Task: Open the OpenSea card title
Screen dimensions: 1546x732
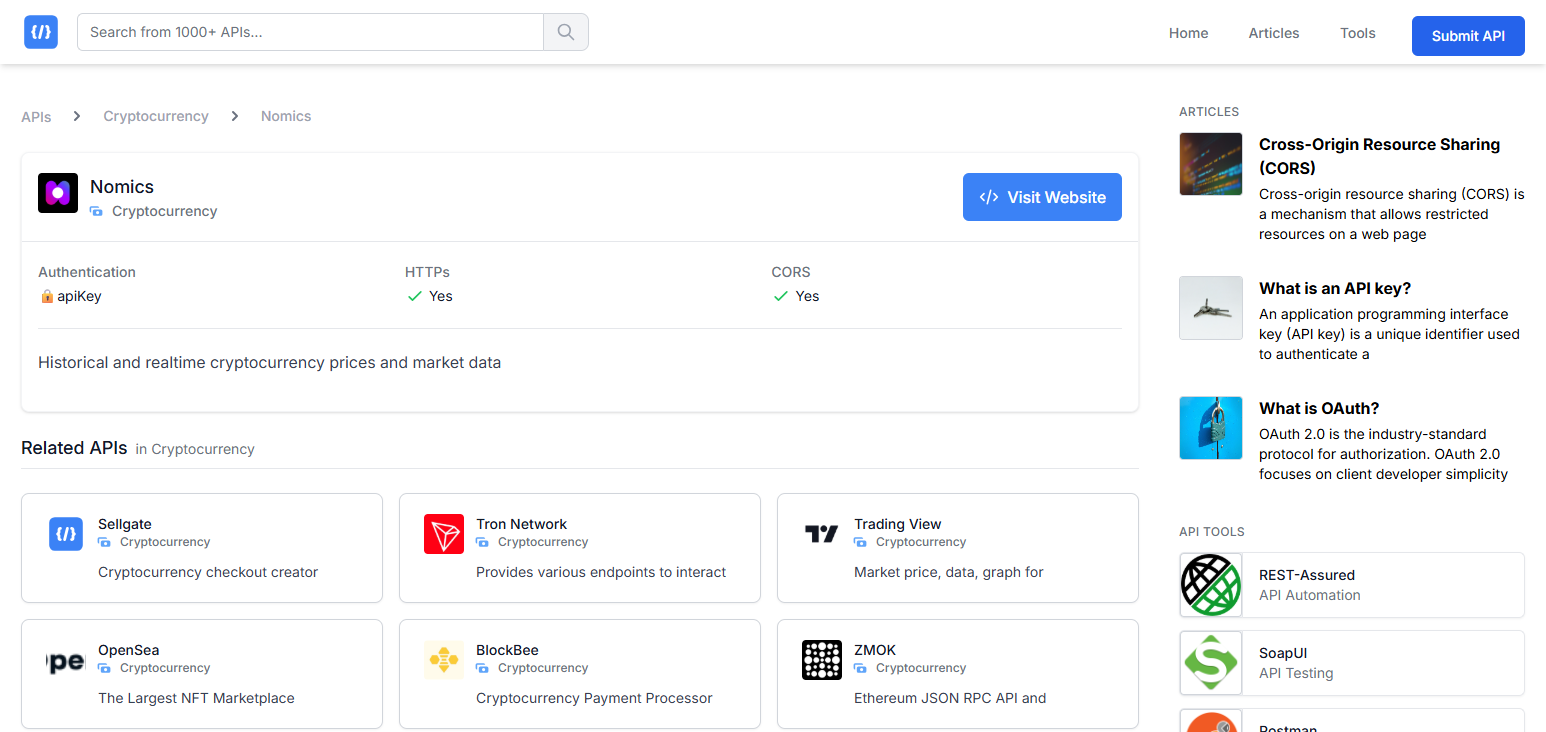Action: (129, 650)
